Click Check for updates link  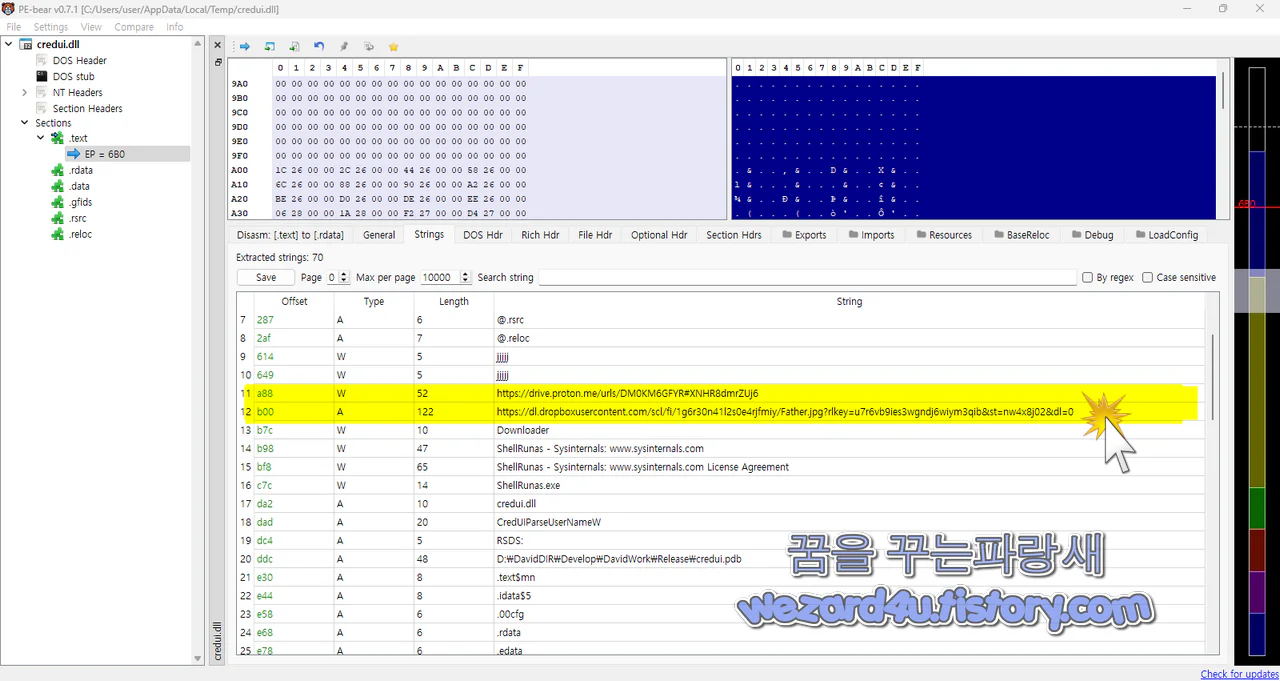click(x=1239, y=674)
